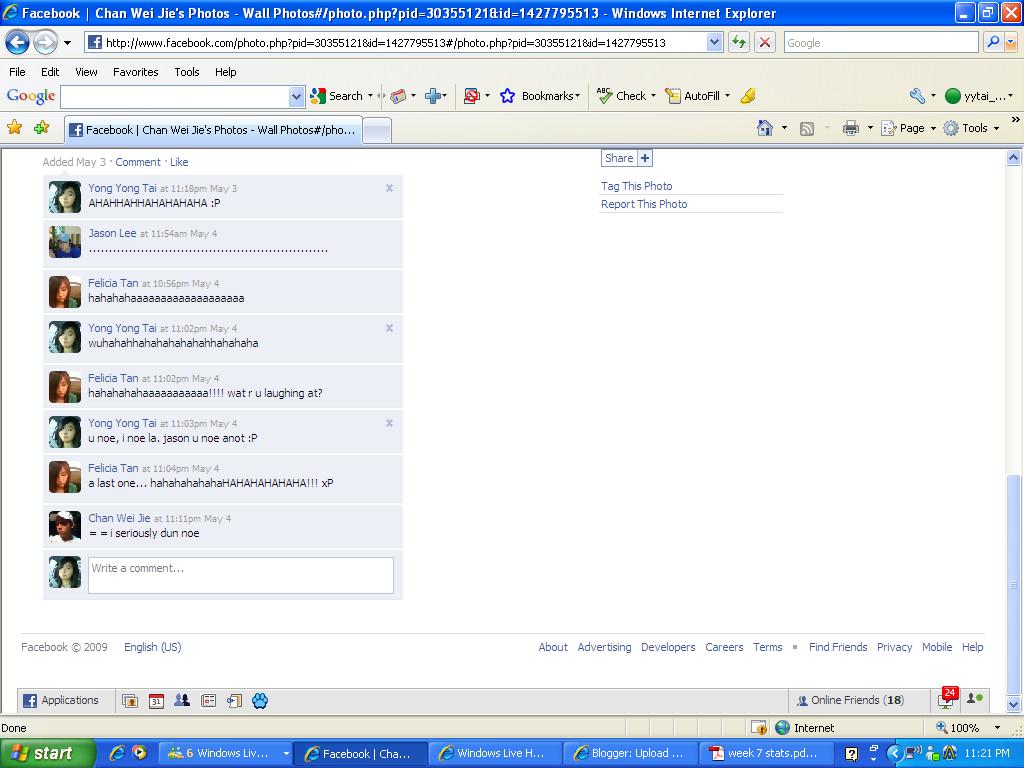Click Google toolbar blue plus icon
The image size is (1024, 768).
coord(432,96)
